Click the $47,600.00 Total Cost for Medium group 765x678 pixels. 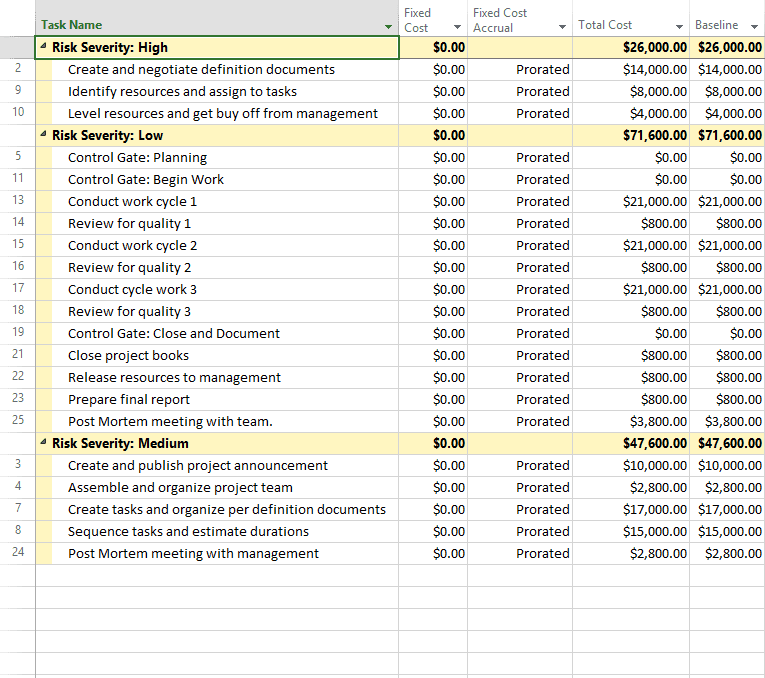pos(655,443)
